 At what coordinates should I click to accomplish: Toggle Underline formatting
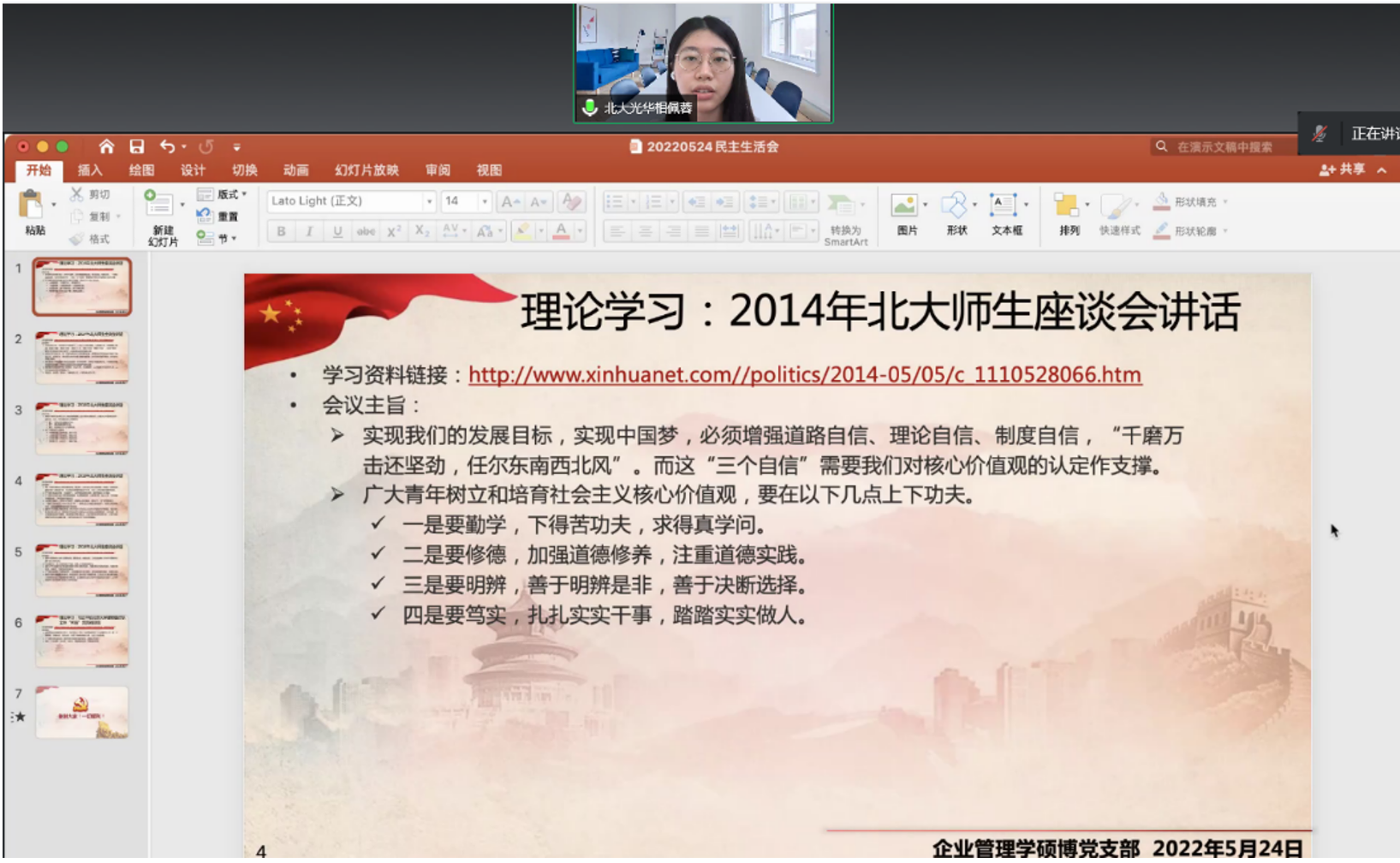[337, 231]
